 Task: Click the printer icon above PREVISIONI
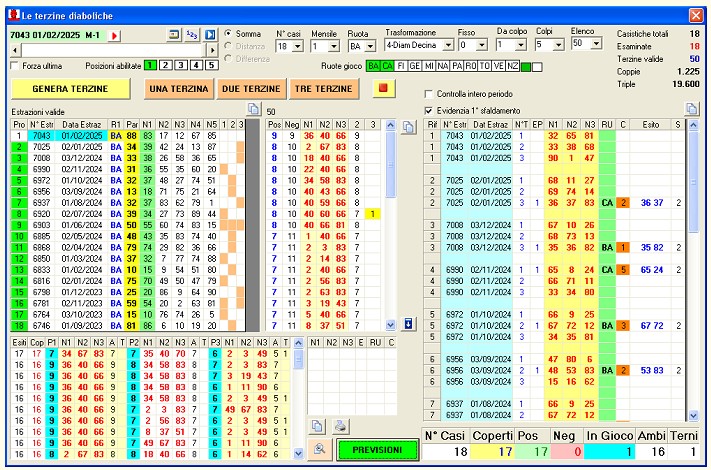coord(341,426)
